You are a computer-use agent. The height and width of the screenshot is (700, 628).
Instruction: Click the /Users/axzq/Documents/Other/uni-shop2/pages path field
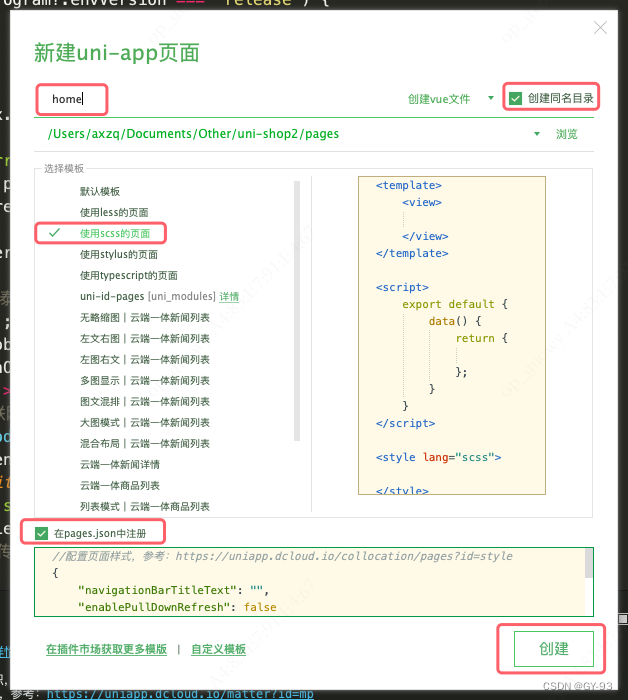[x=193, y=134]
